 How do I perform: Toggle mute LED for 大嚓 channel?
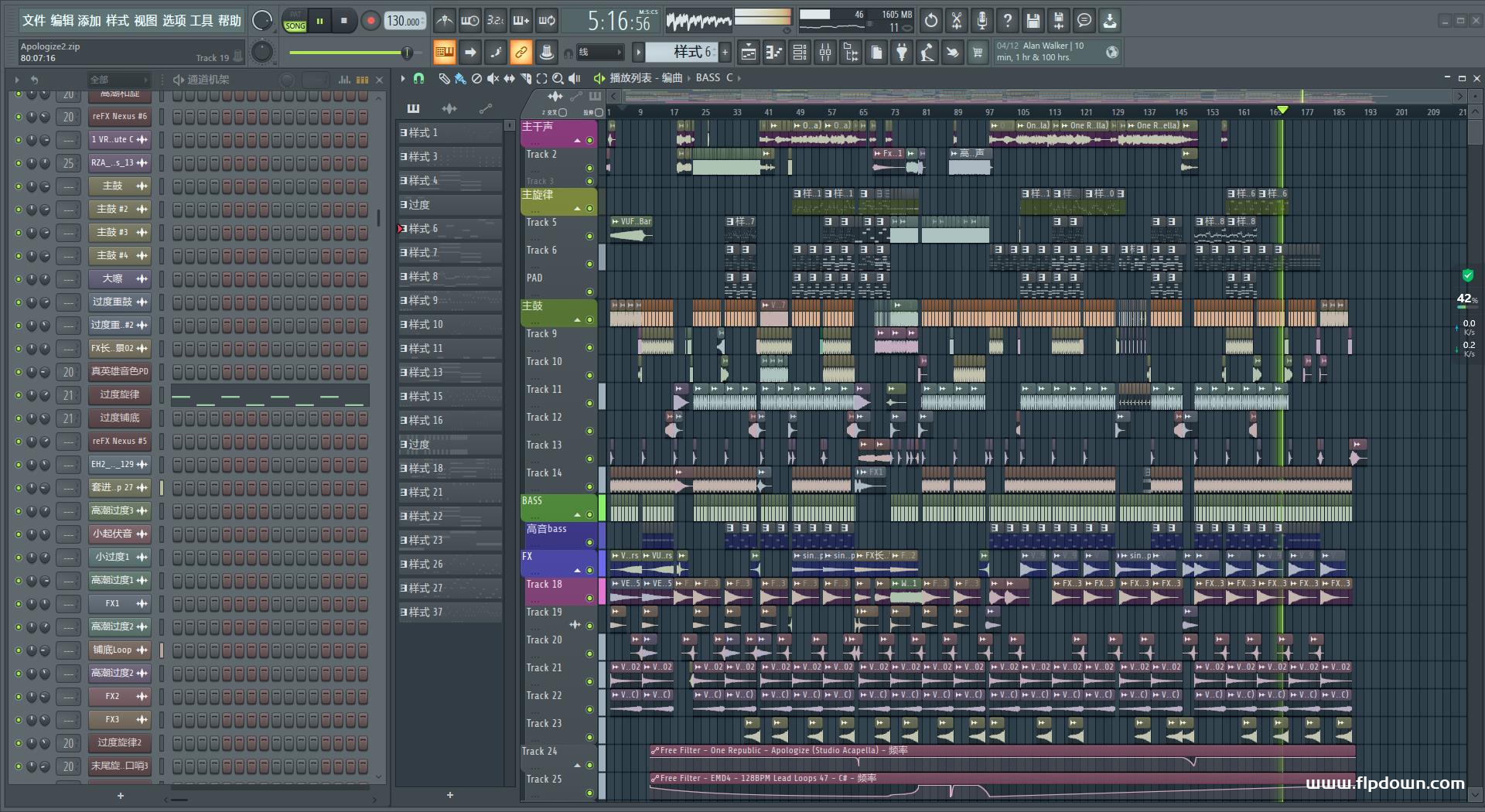(19, 279)
